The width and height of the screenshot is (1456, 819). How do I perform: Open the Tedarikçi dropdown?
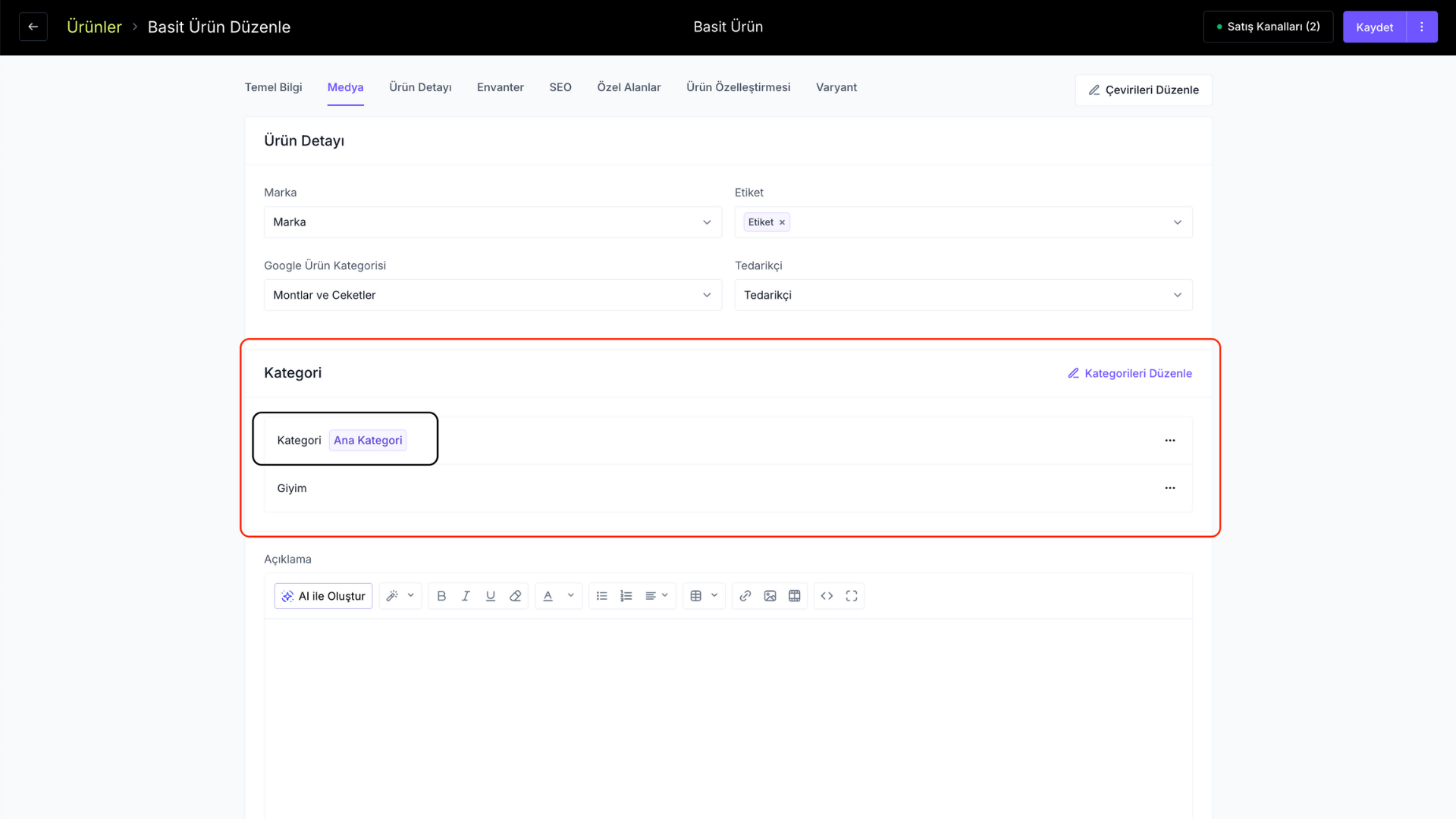(963, 295)
